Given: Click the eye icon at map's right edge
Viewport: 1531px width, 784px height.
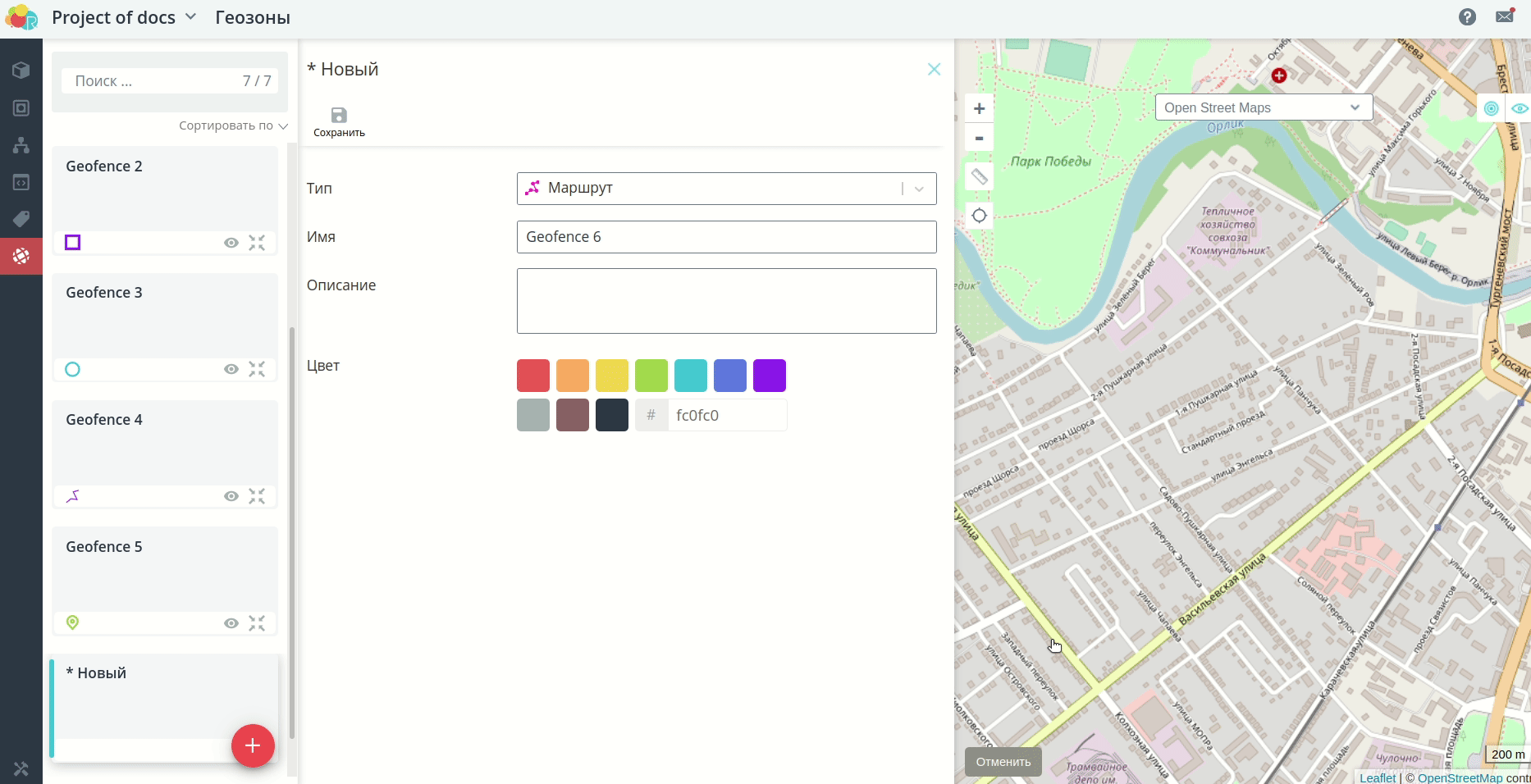Looking at the screenshot, I should (x=1520, y=108).
